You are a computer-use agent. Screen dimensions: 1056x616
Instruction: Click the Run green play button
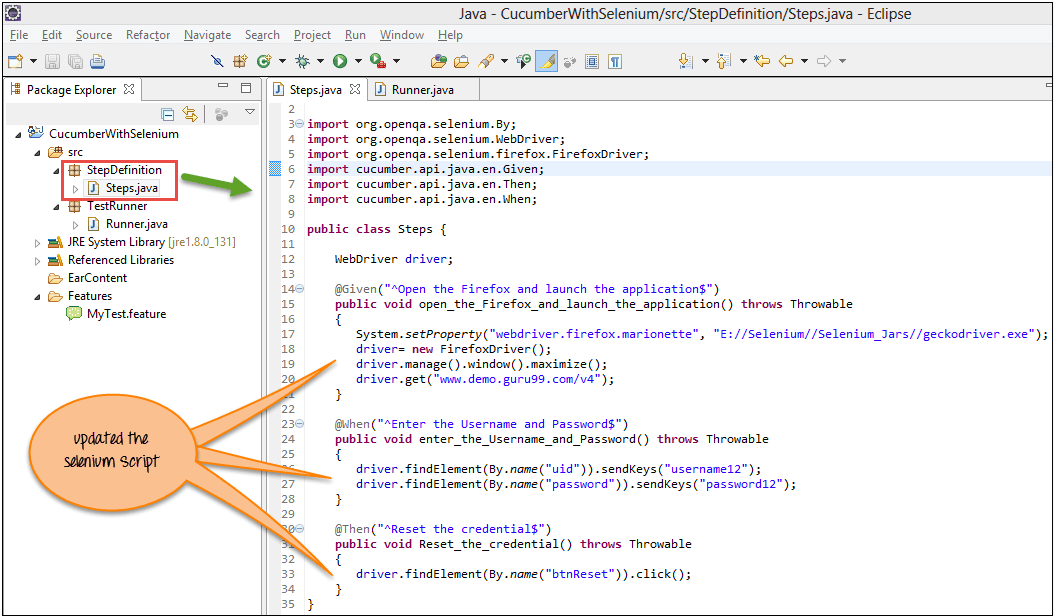[x=340, y=61]
